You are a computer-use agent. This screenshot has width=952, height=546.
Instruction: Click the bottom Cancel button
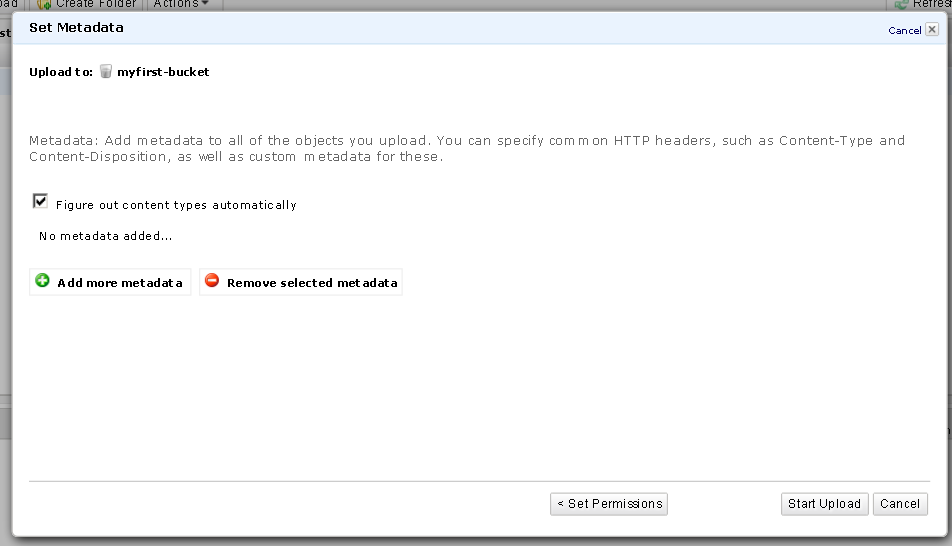click(x=900, y=504)
